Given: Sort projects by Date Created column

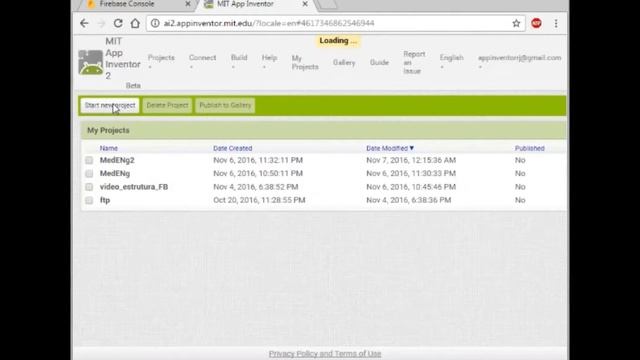Looking at the screenshot, I should 233,148.
